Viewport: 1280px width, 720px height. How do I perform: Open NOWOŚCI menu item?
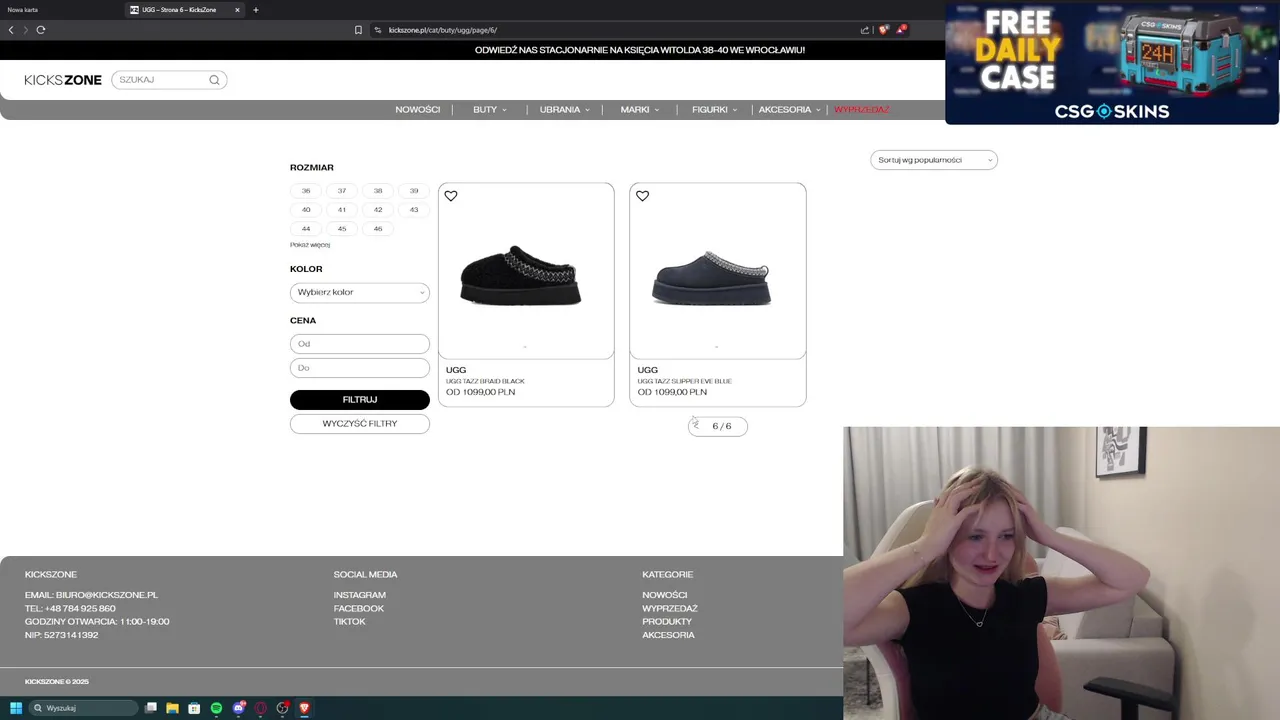418,110
